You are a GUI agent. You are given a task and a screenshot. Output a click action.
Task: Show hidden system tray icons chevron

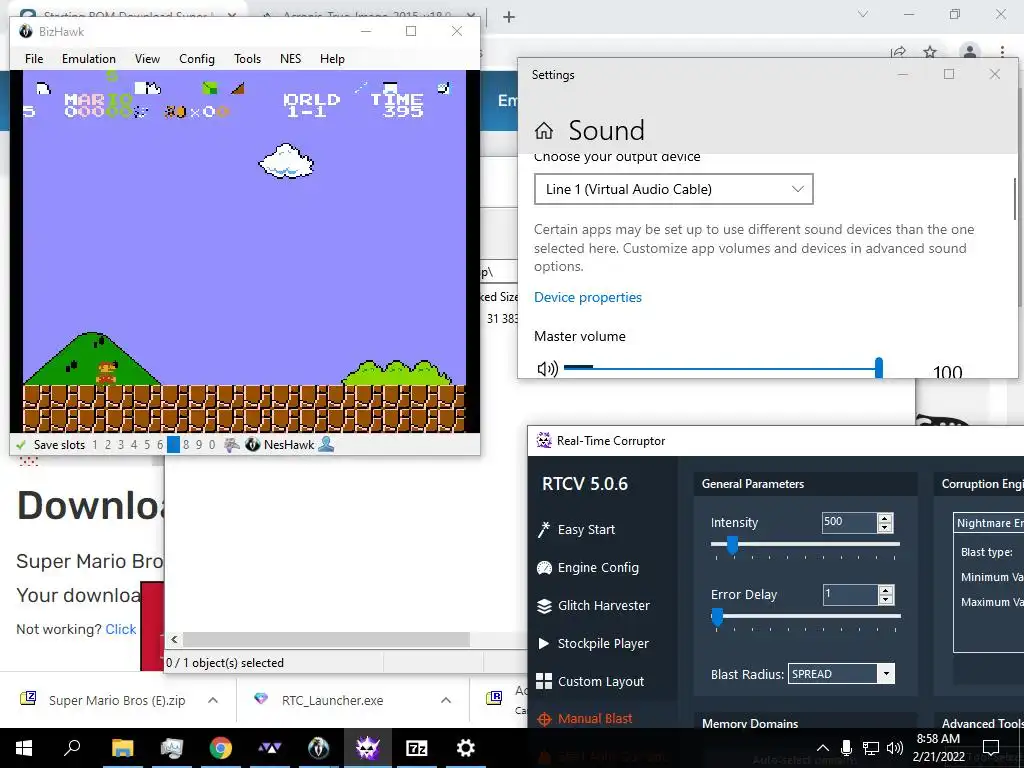[823, 748]
